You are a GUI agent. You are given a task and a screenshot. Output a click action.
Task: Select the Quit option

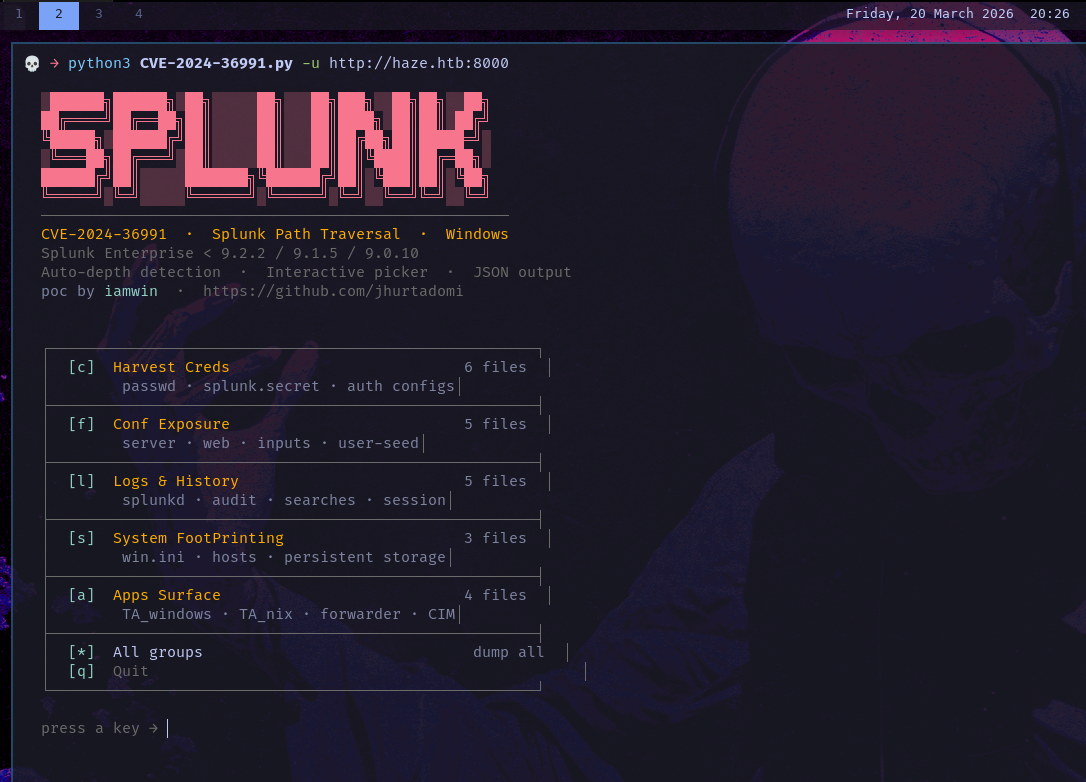(x=131, y=671)
